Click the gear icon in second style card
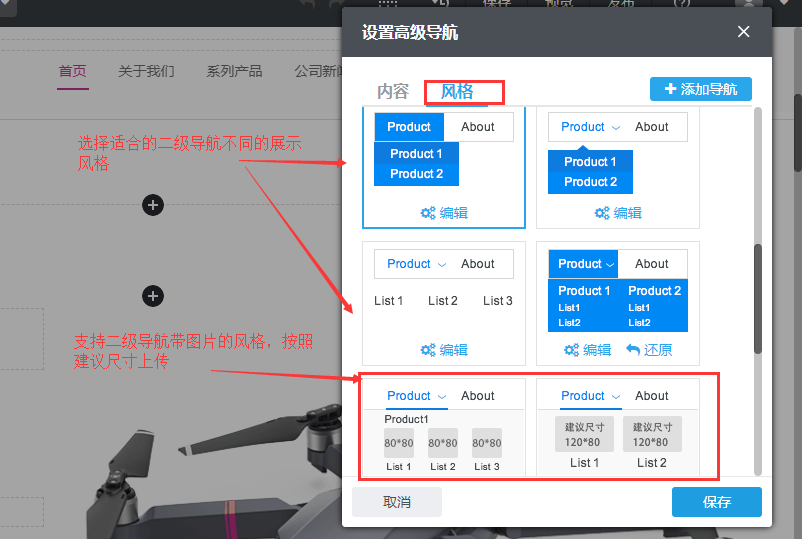Viewport: 802px width, 539px height. [602, 213]
